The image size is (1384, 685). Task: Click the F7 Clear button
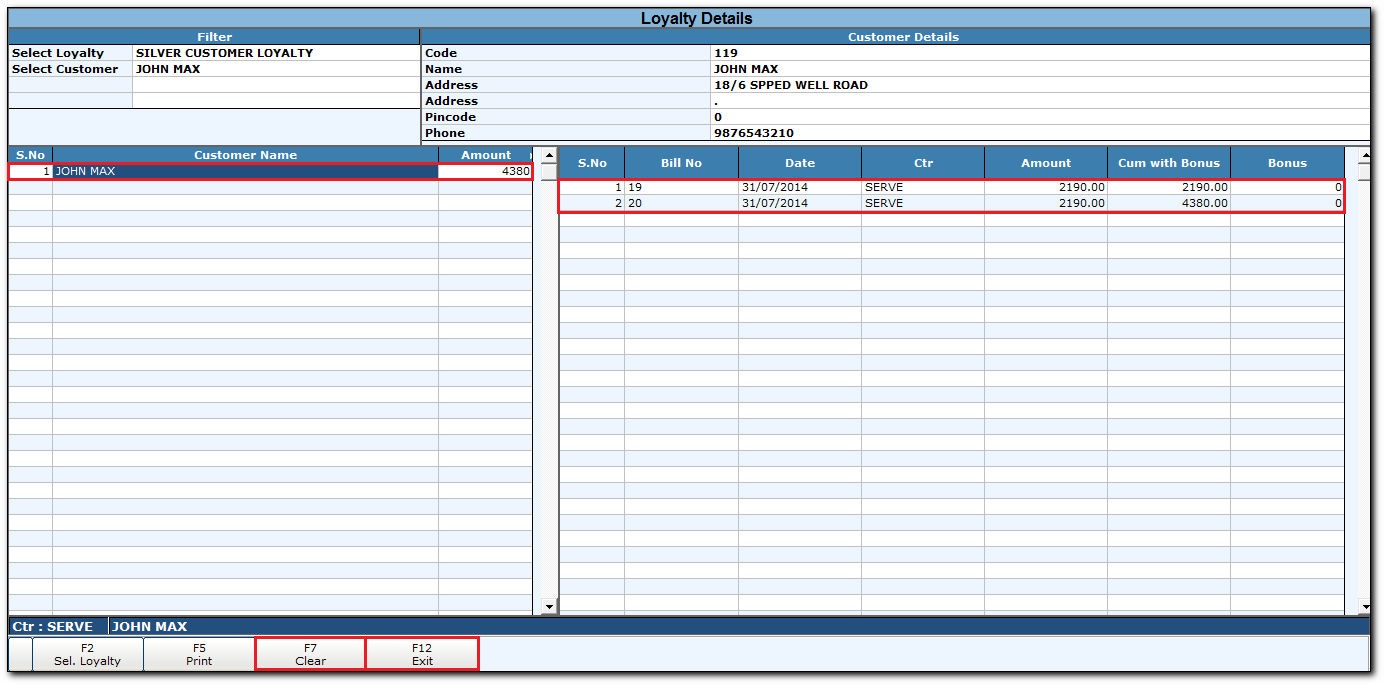tap(311, 654)
